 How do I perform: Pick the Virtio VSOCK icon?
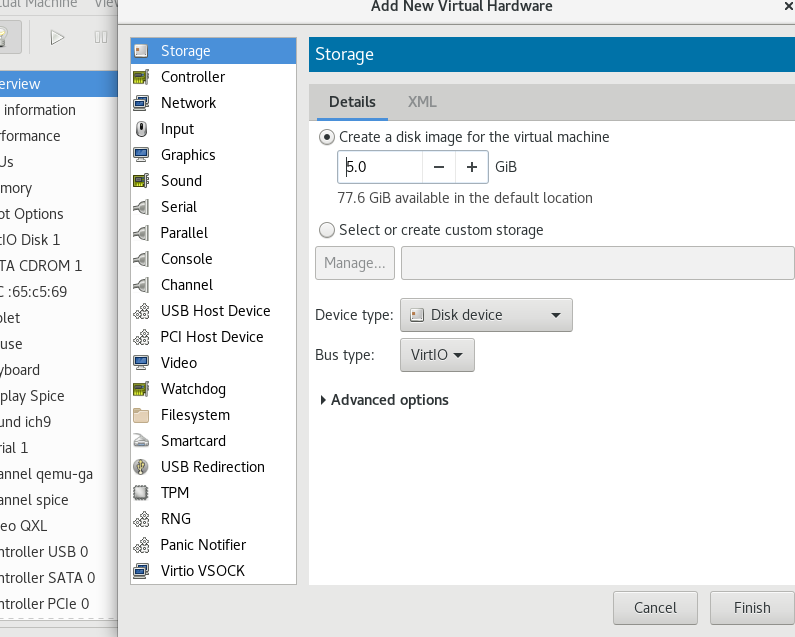(141, 571)
